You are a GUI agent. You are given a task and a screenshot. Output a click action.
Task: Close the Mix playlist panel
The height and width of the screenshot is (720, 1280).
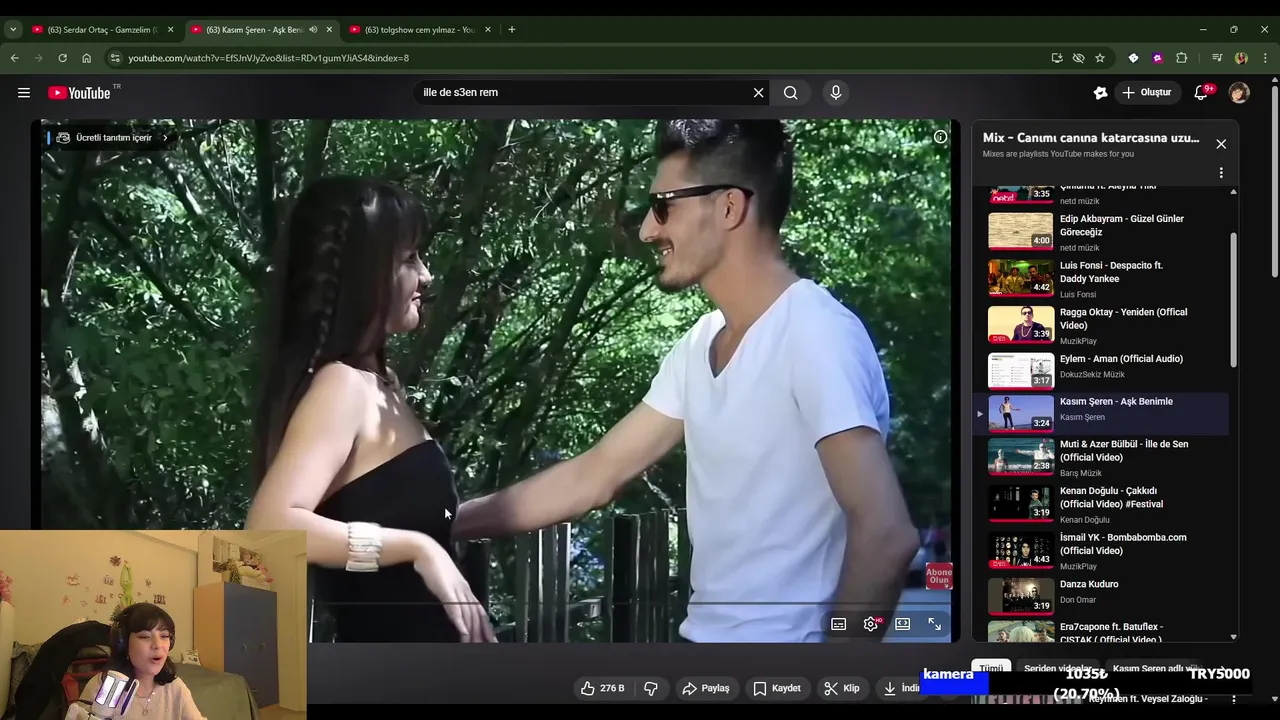point(1221,144)
